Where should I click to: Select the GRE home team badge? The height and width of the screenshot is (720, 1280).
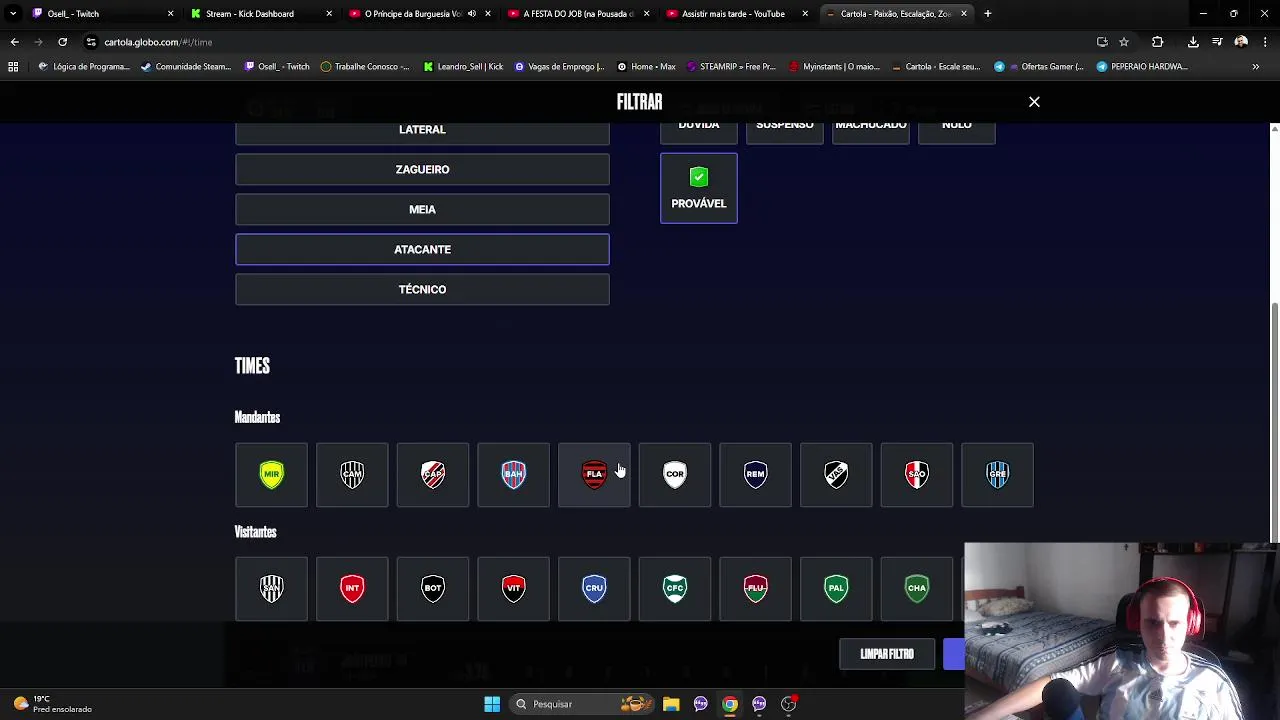click(997, 475)
